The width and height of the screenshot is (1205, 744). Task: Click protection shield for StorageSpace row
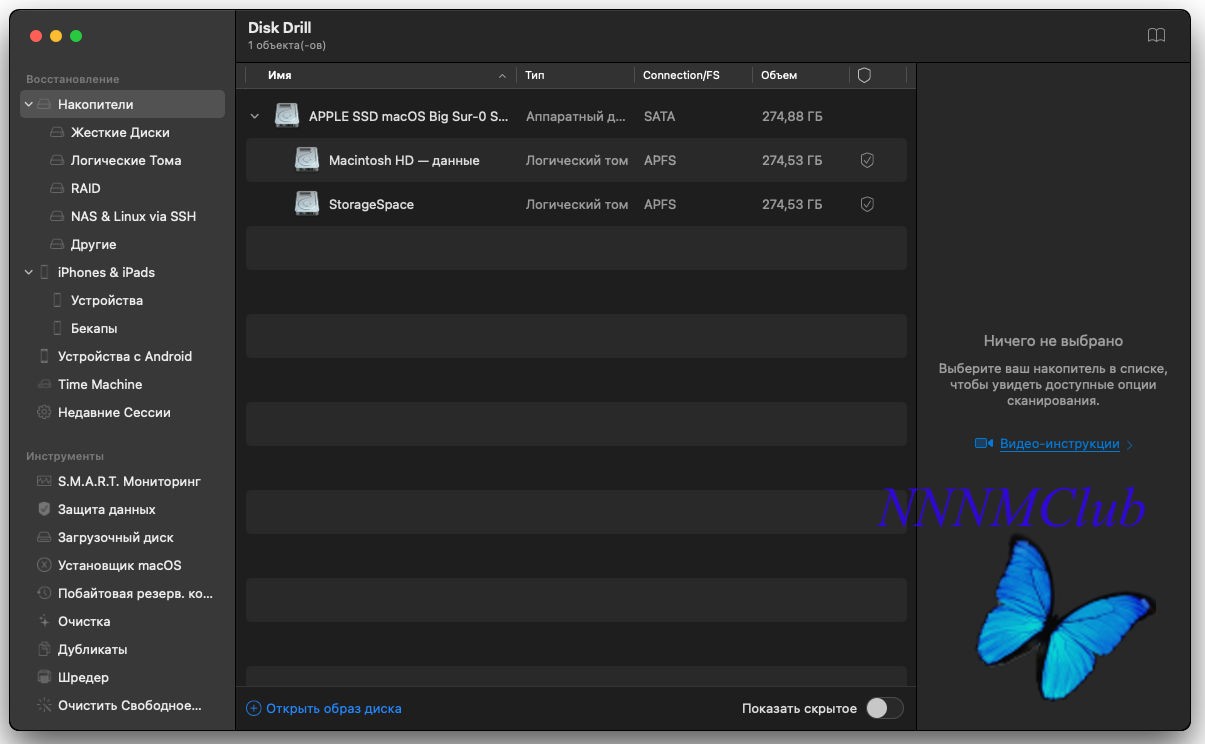coord(867,204)
